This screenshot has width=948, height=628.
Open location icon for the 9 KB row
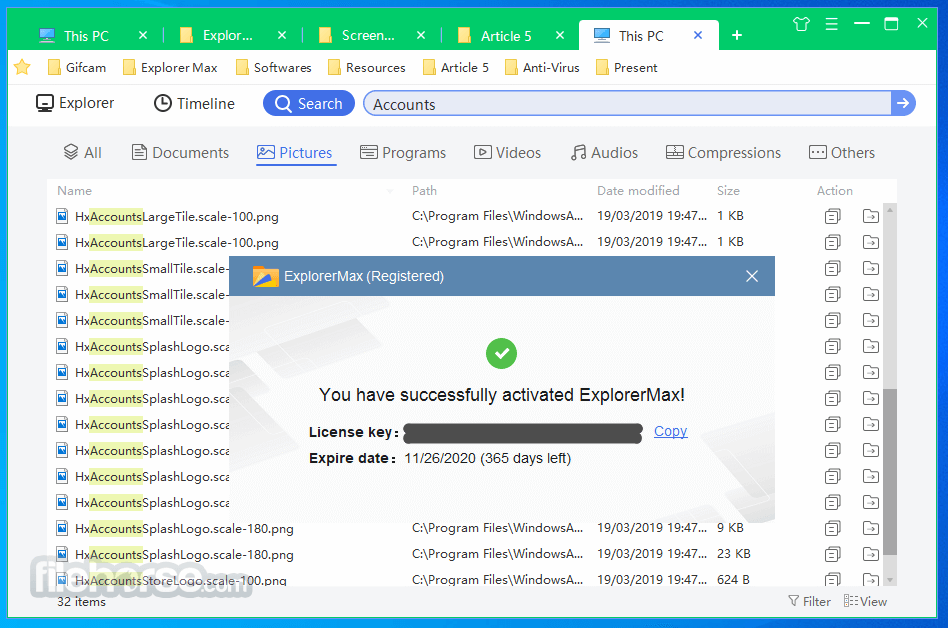point(871,528)
